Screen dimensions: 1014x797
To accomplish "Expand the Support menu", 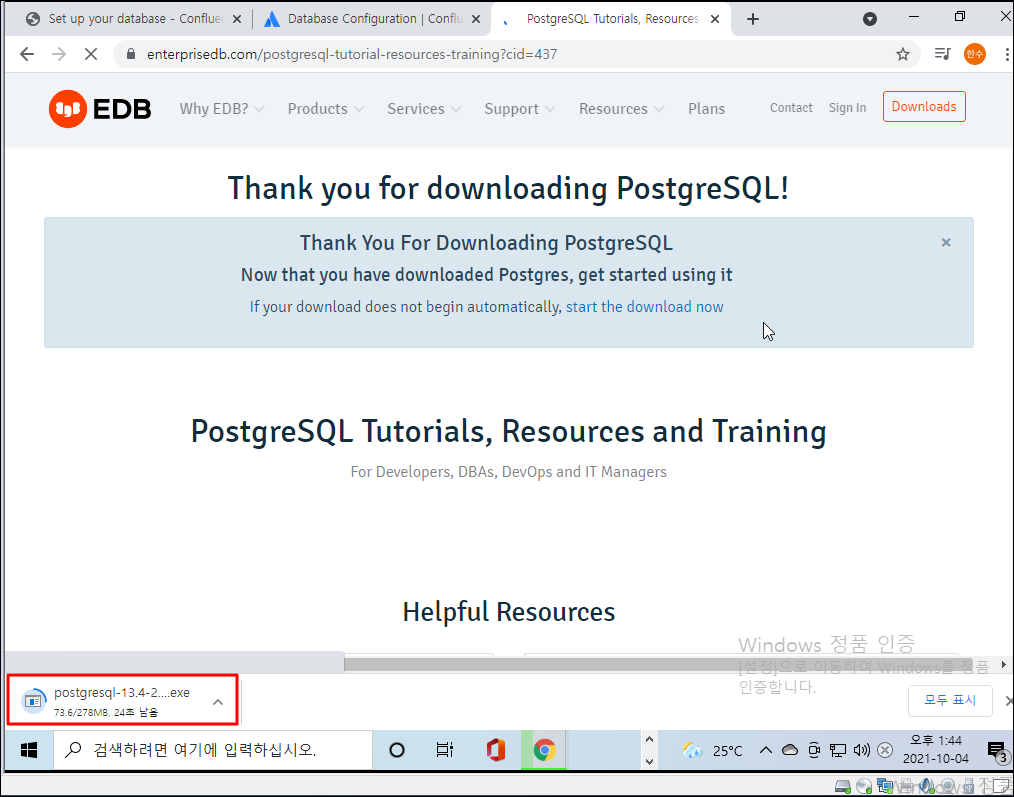I will click(520, 109).
